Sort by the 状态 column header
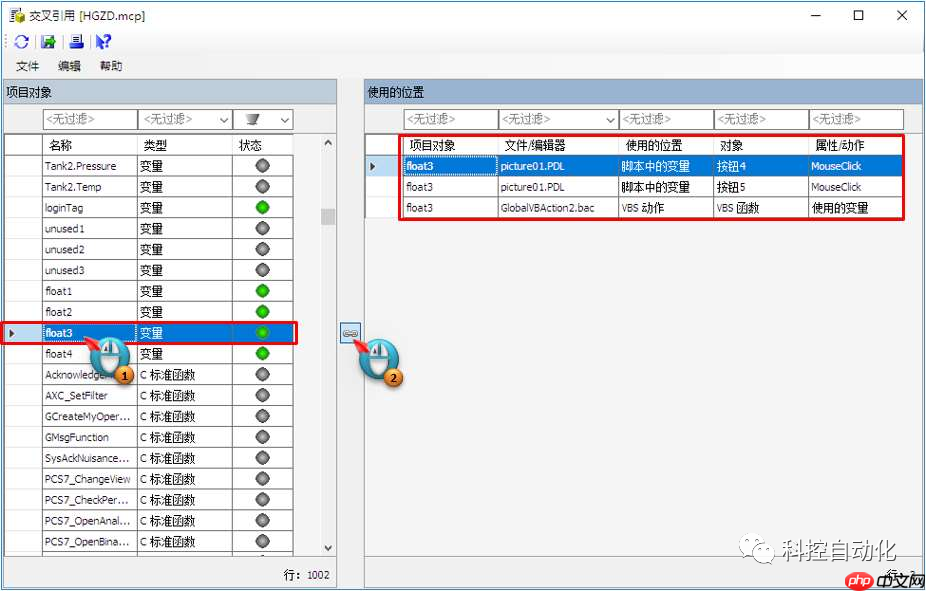 (263, 145)
